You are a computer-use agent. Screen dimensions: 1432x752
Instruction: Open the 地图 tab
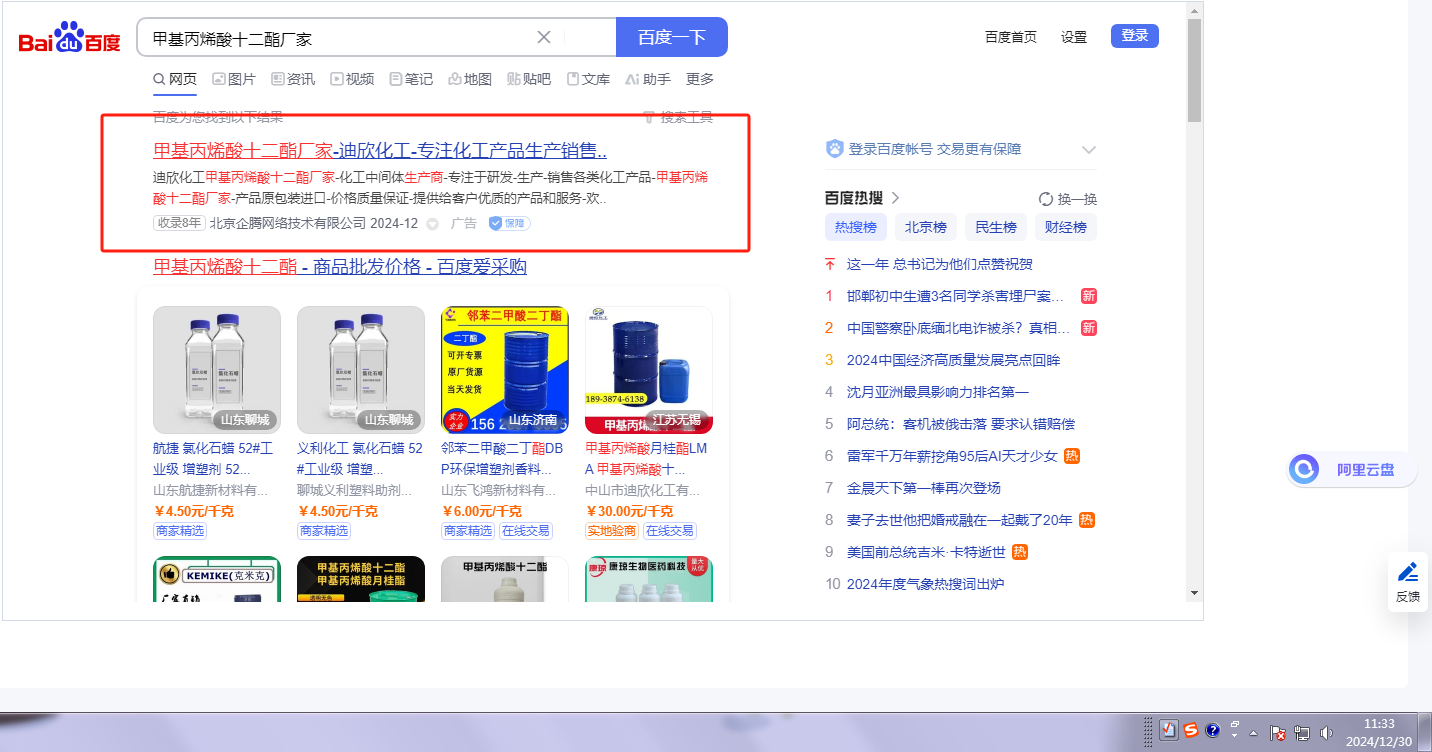(x=470, y=79)
